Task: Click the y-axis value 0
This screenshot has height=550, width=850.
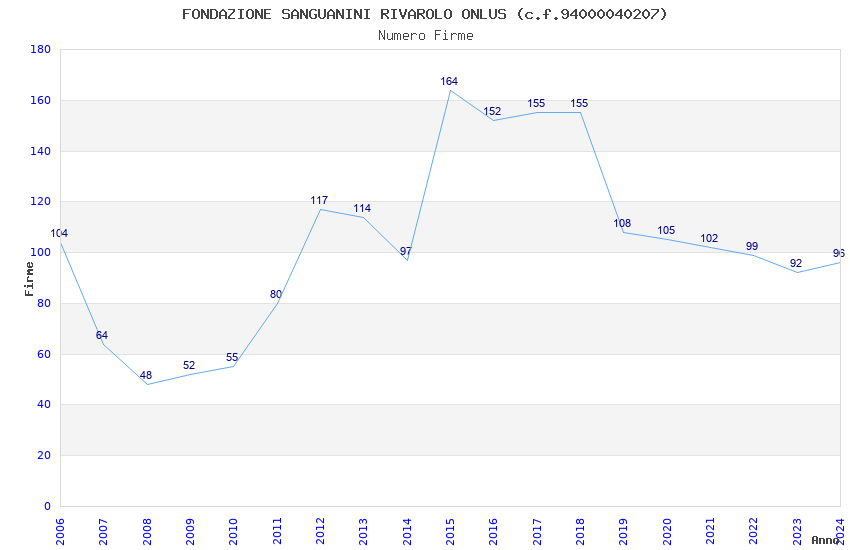Action: [x=48, y=506]
